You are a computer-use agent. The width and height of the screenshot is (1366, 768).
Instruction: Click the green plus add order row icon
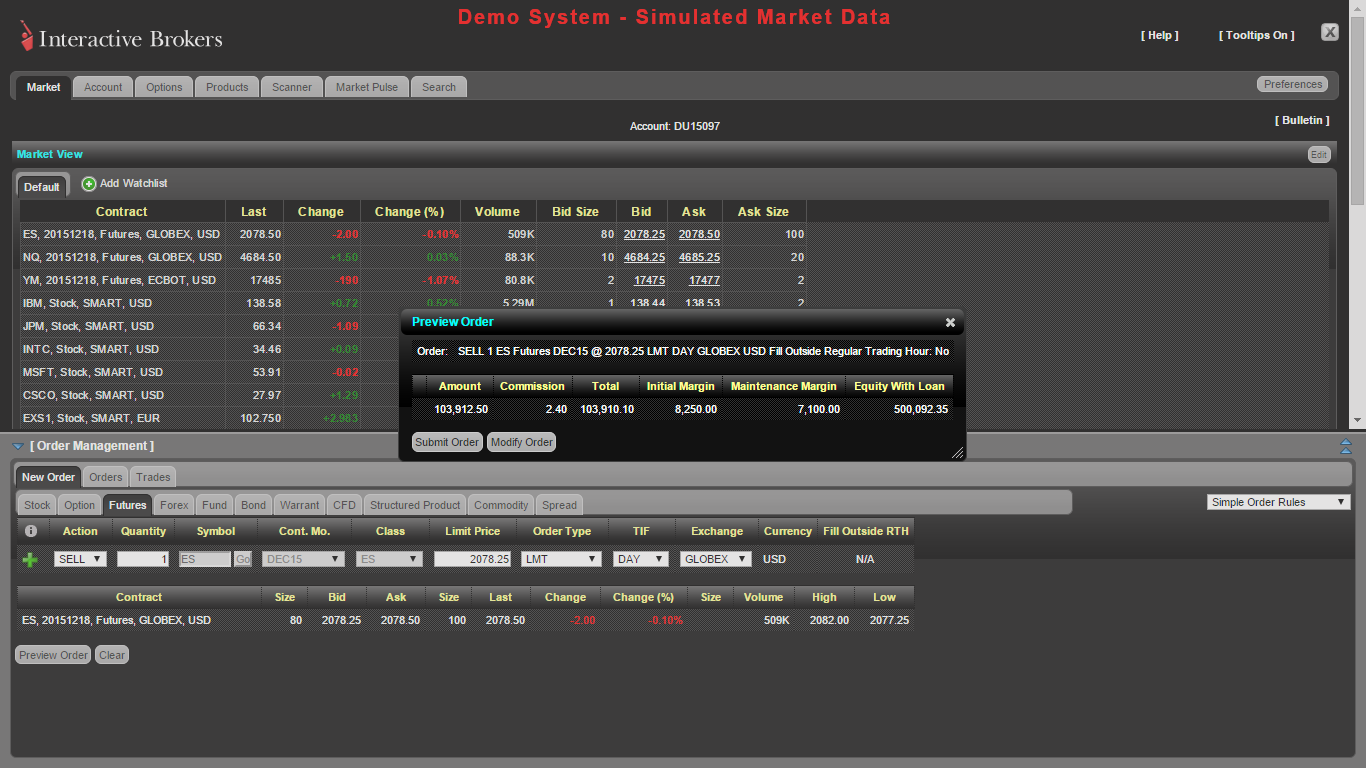pos(30,560)
